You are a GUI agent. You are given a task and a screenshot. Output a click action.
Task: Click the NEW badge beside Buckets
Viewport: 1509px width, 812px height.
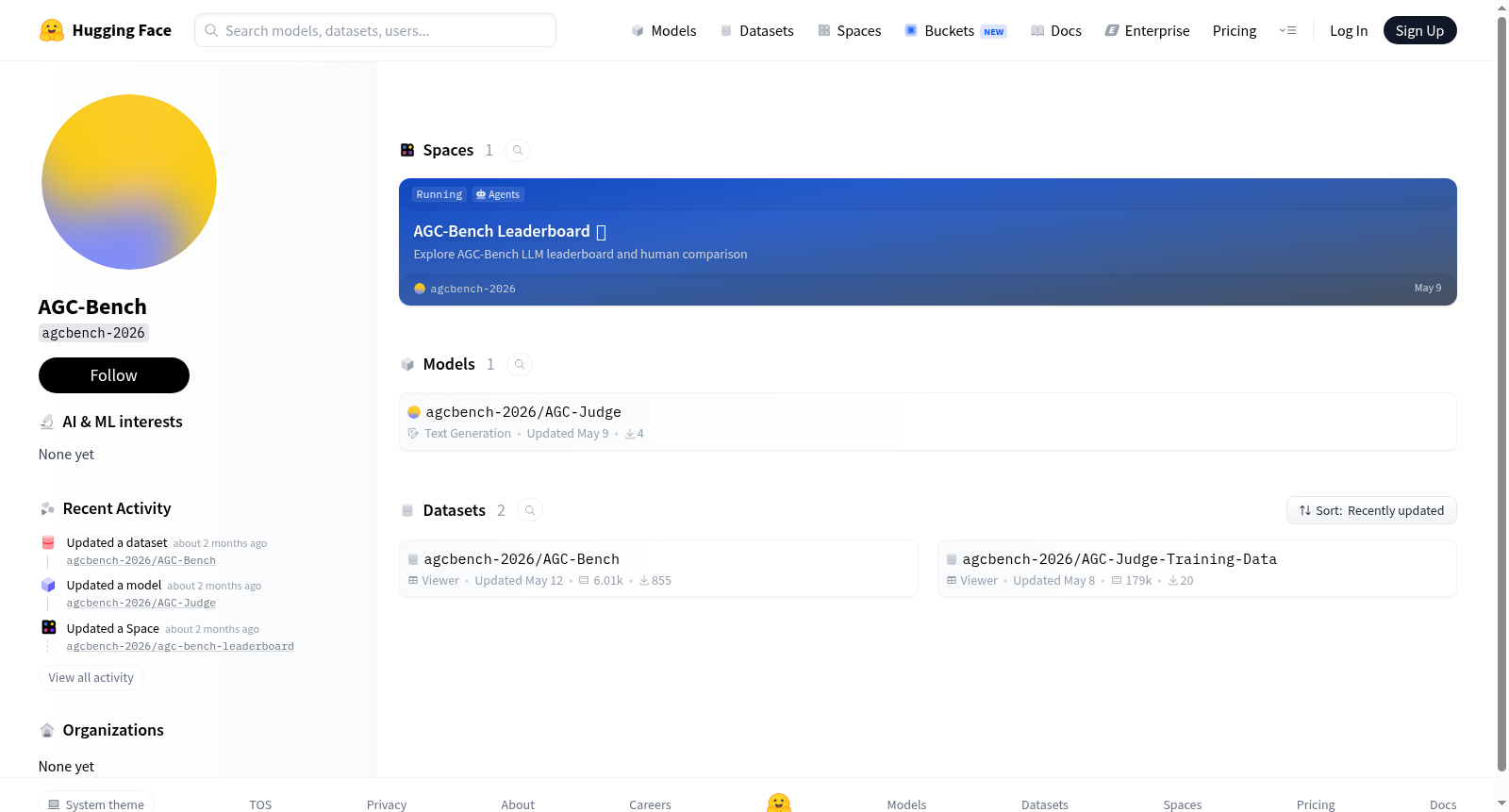click(x=994, y=31)
